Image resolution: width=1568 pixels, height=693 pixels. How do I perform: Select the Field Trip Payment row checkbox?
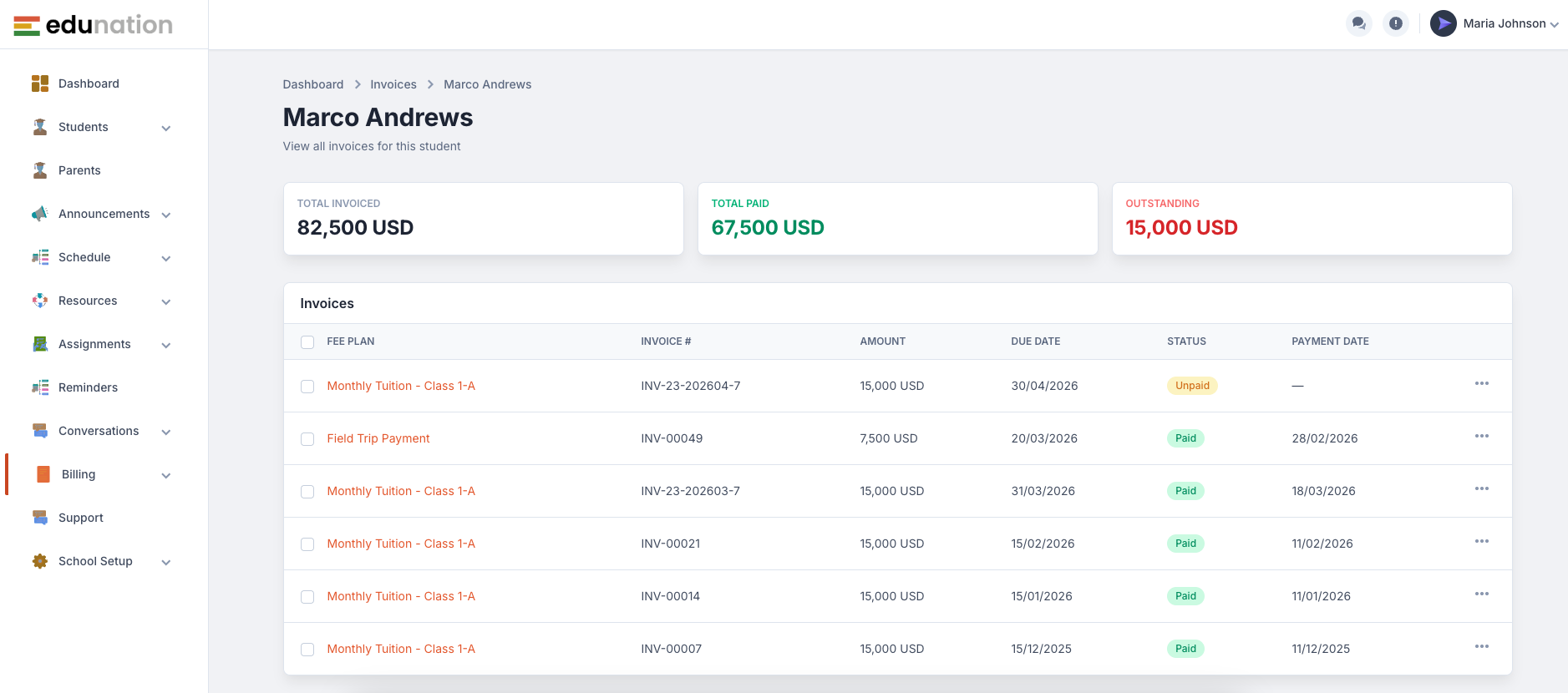point(307,439)
